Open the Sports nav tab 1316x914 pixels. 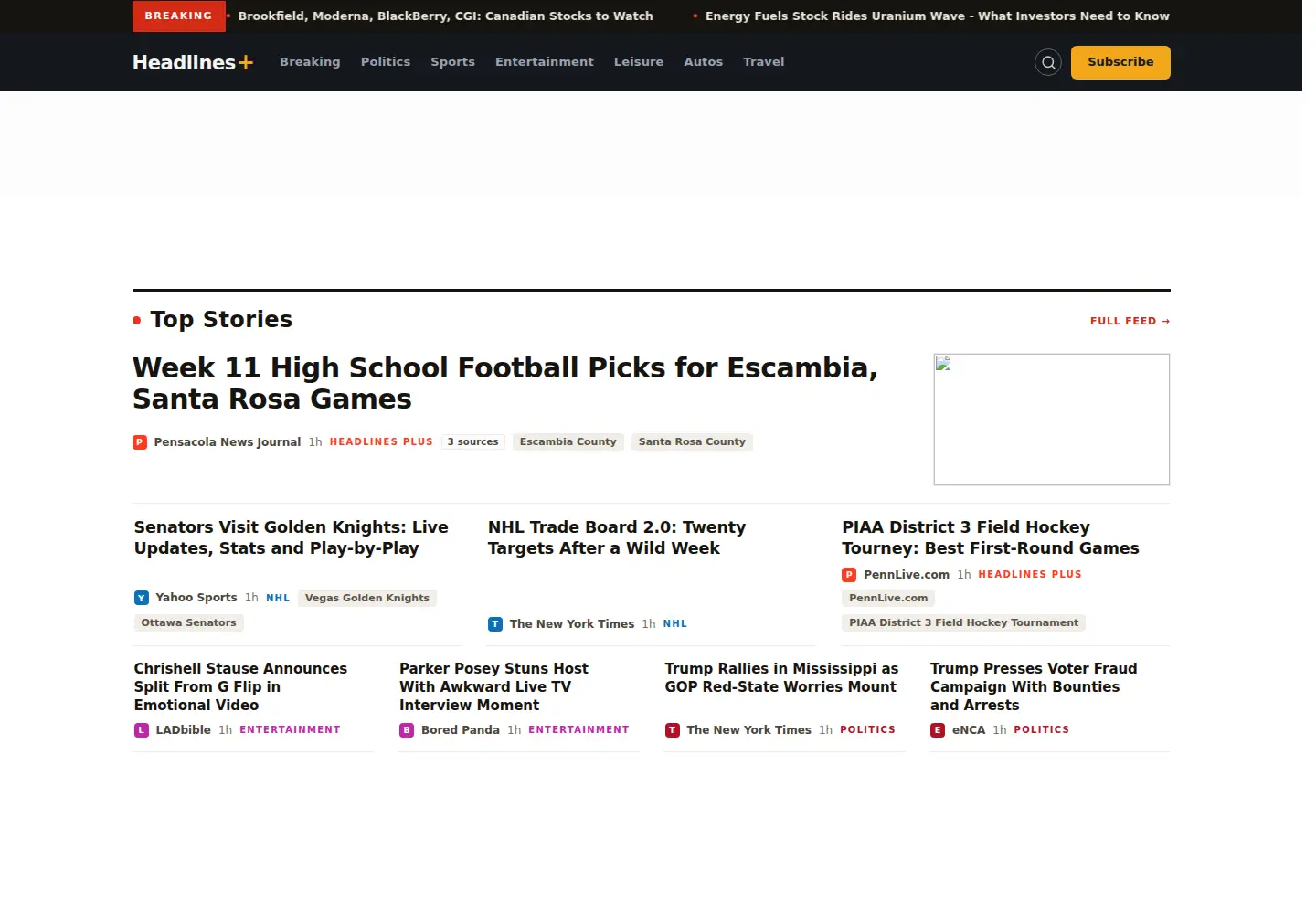pos(453,62)
